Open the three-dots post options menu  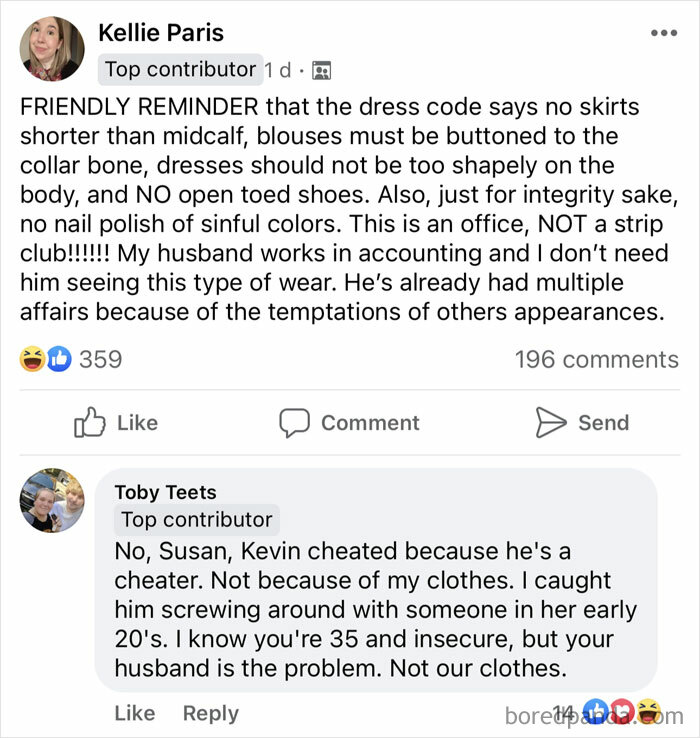pos(663,33)
